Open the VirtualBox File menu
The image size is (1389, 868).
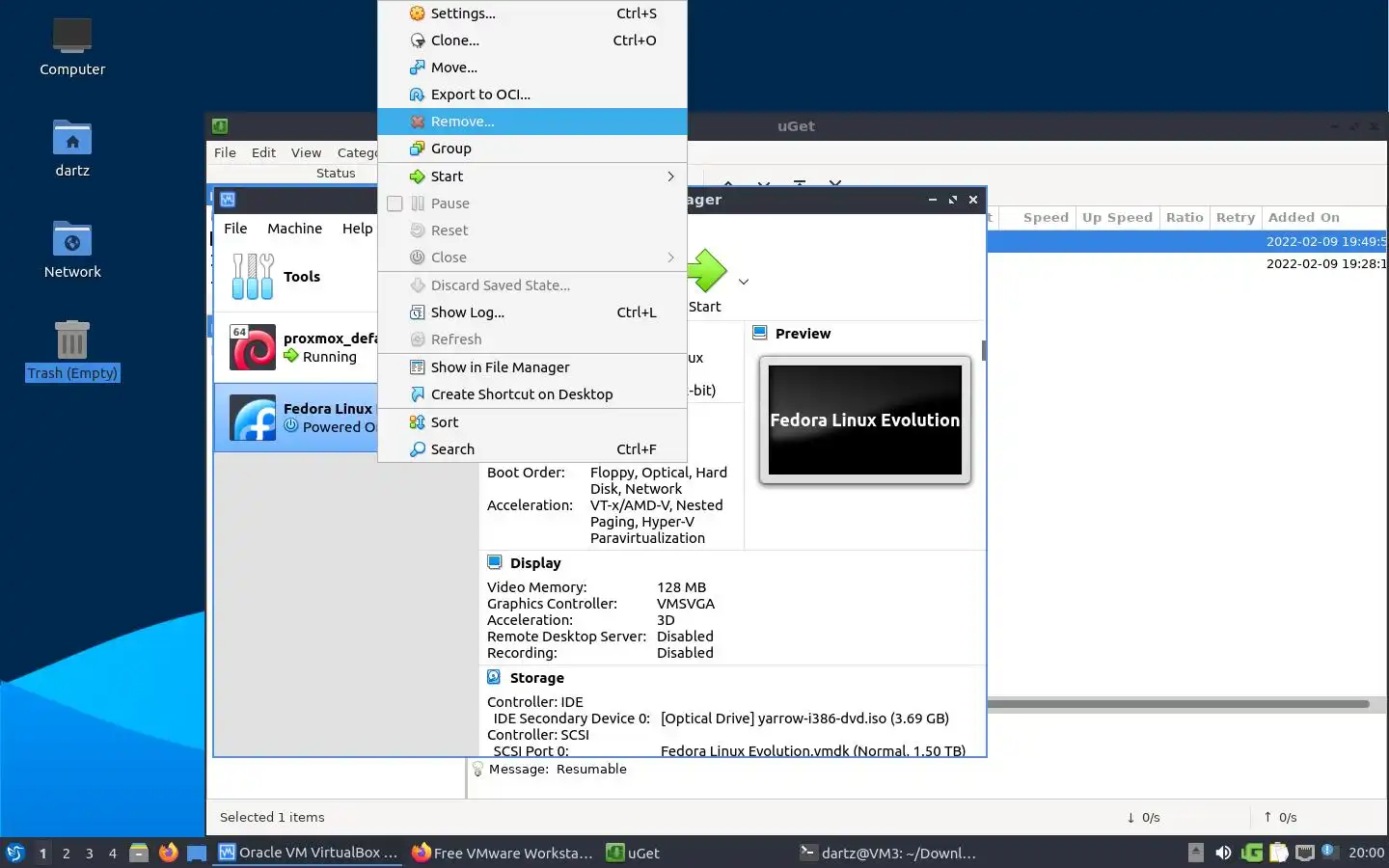click(x=235, y=229)
